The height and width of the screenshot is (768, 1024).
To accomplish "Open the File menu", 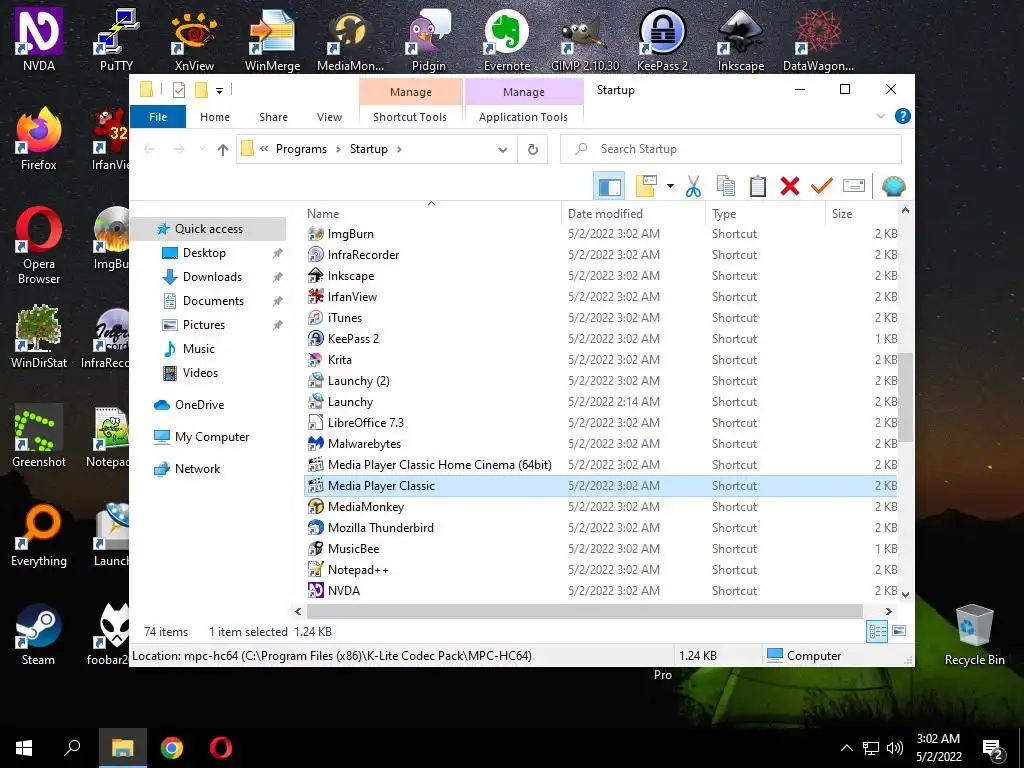I will pos(158,117).
